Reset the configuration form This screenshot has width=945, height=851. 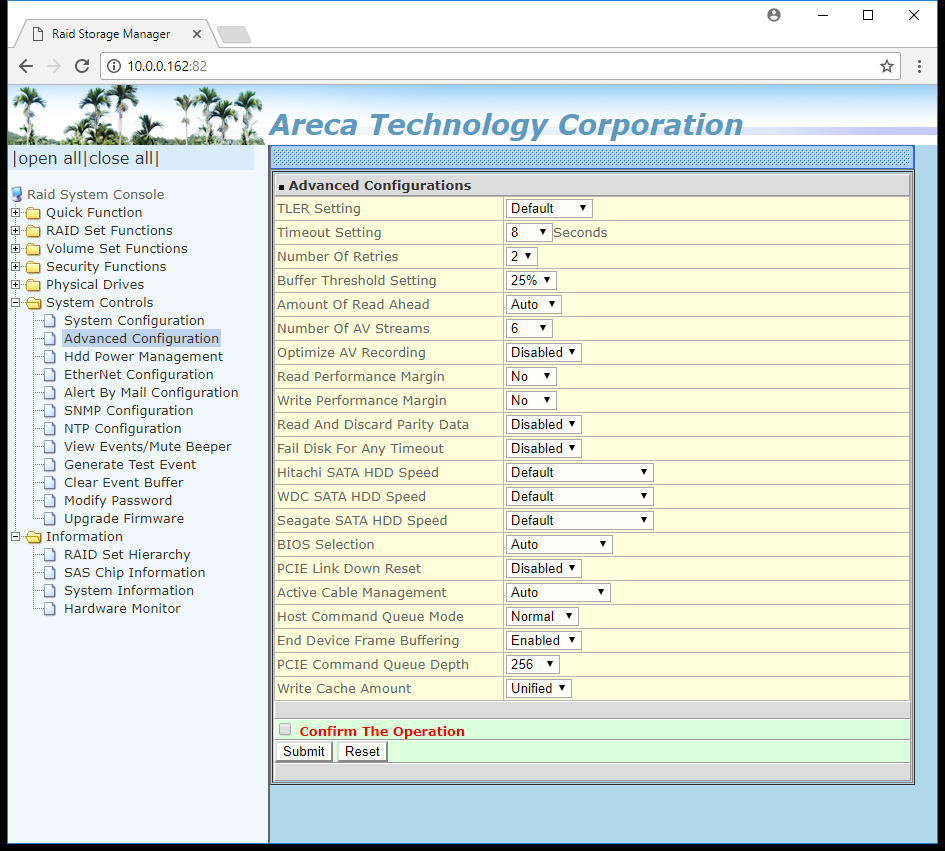(x=362, y=752)
